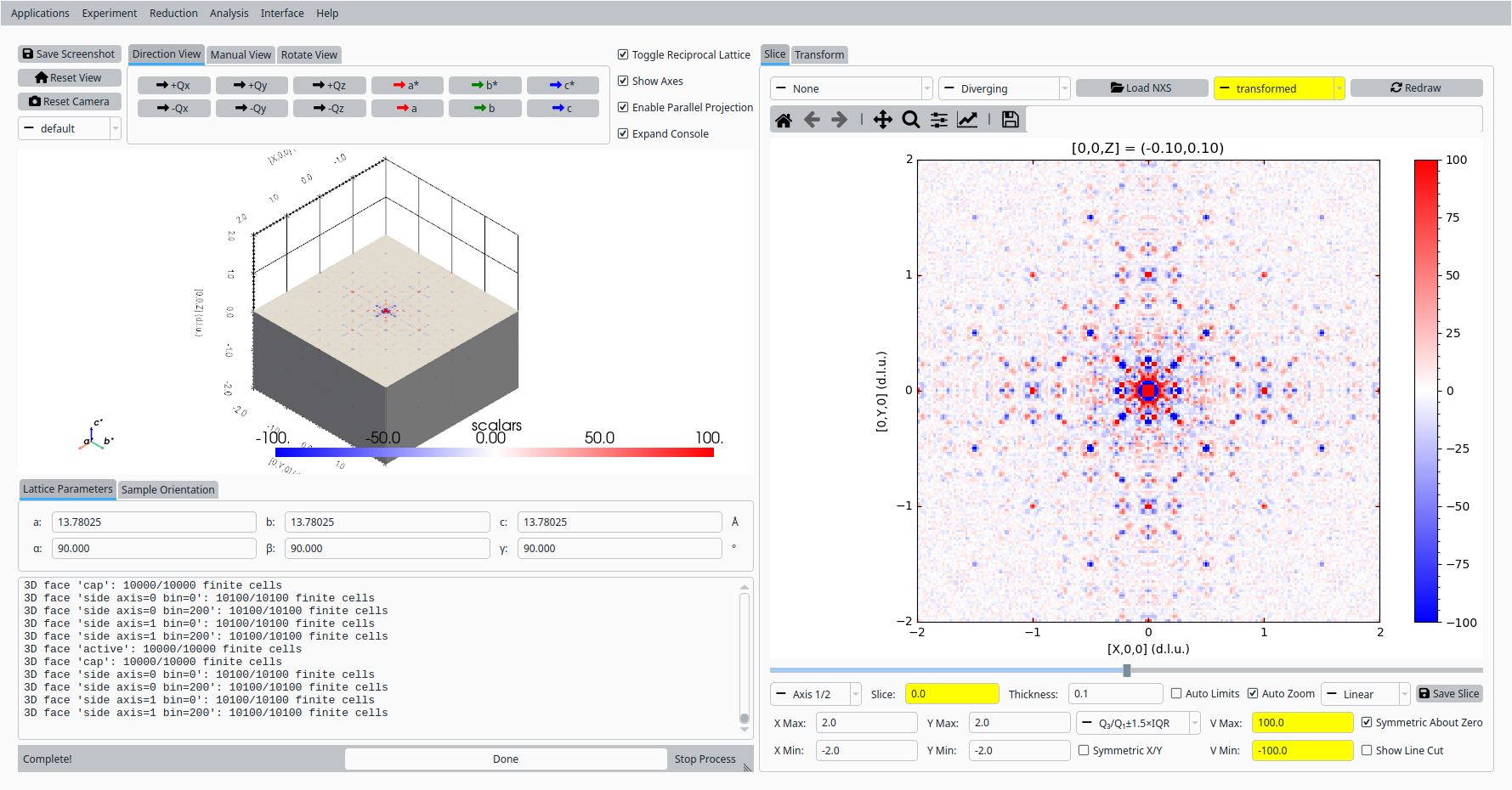Expand the Axis 1/2 dropdown
Screen dimensions: 1512x790
[x=815, y=694]
